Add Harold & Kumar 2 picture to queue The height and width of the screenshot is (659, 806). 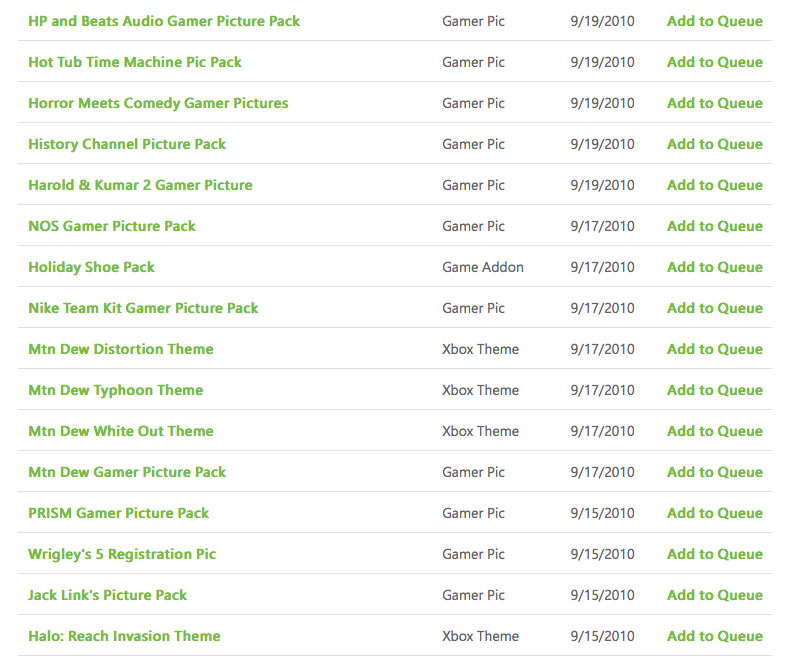tap(715, 185)
